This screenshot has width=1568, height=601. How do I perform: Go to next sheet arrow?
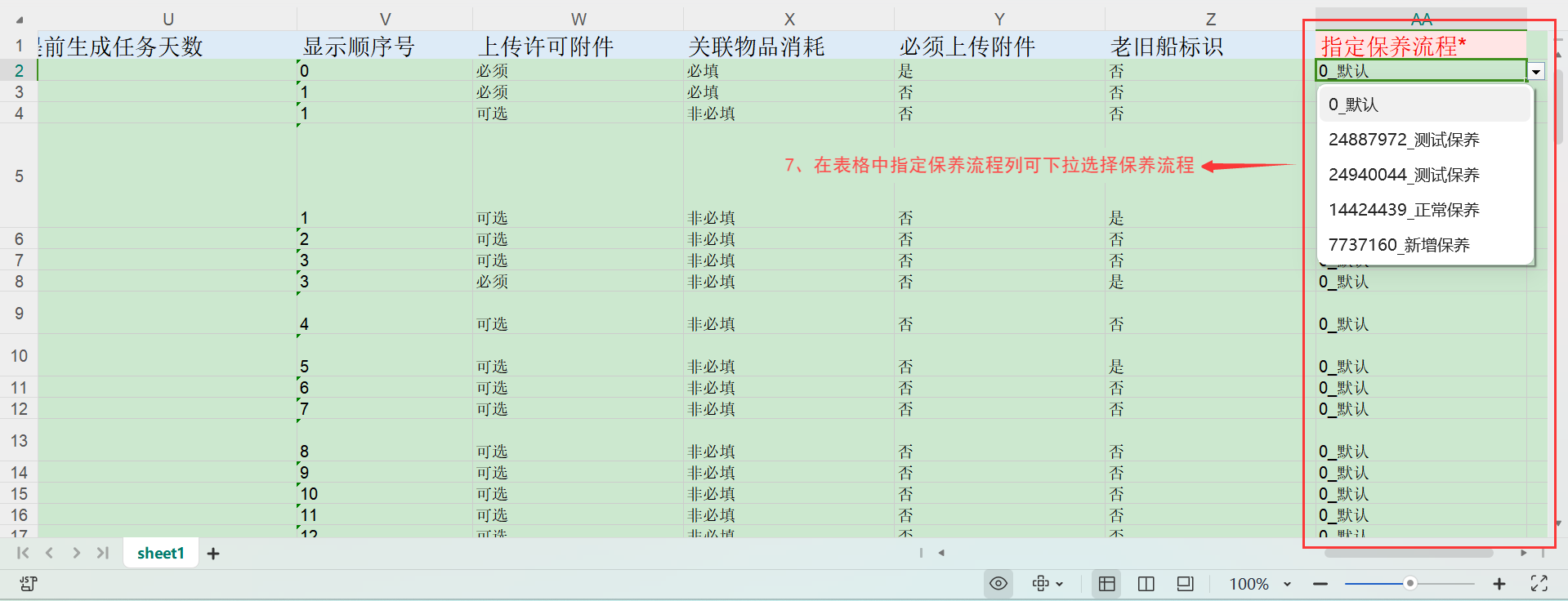tap(76, 553)
